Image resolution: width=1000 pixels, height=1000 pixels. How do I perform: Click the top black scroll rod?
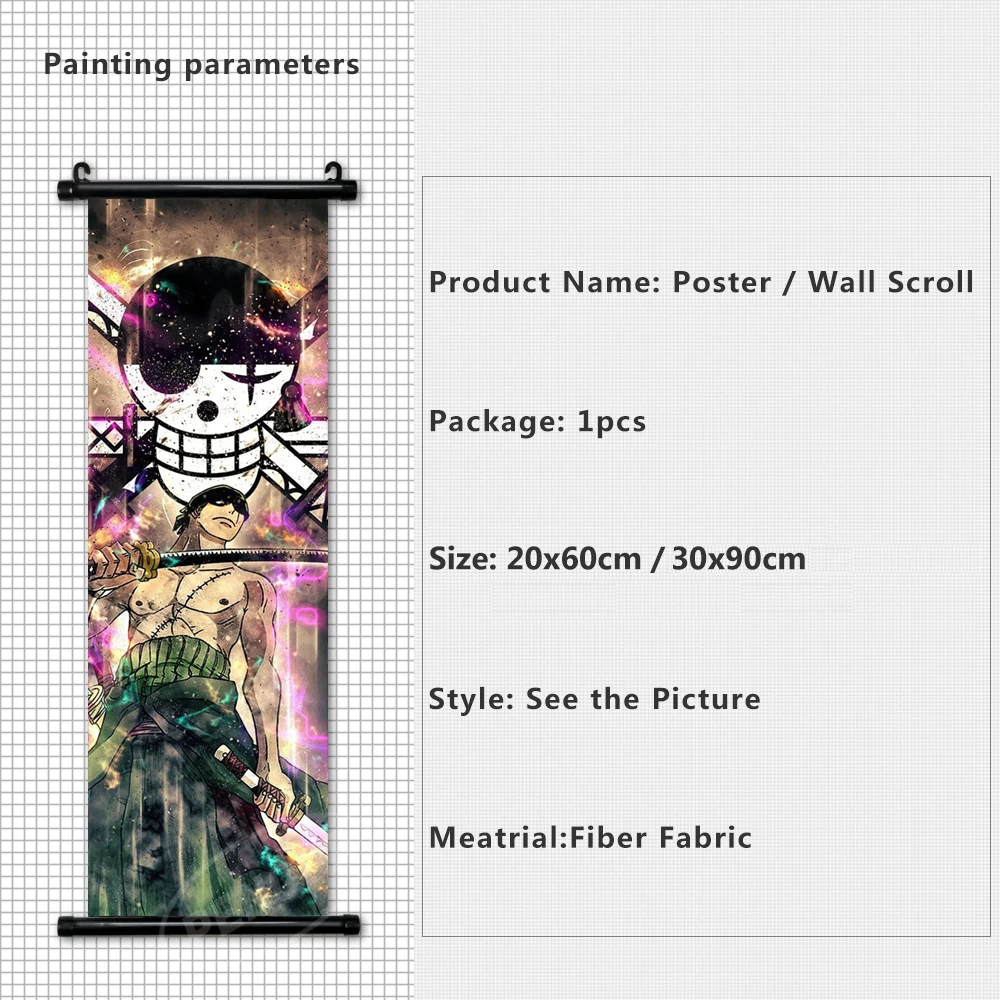point(208,190)
